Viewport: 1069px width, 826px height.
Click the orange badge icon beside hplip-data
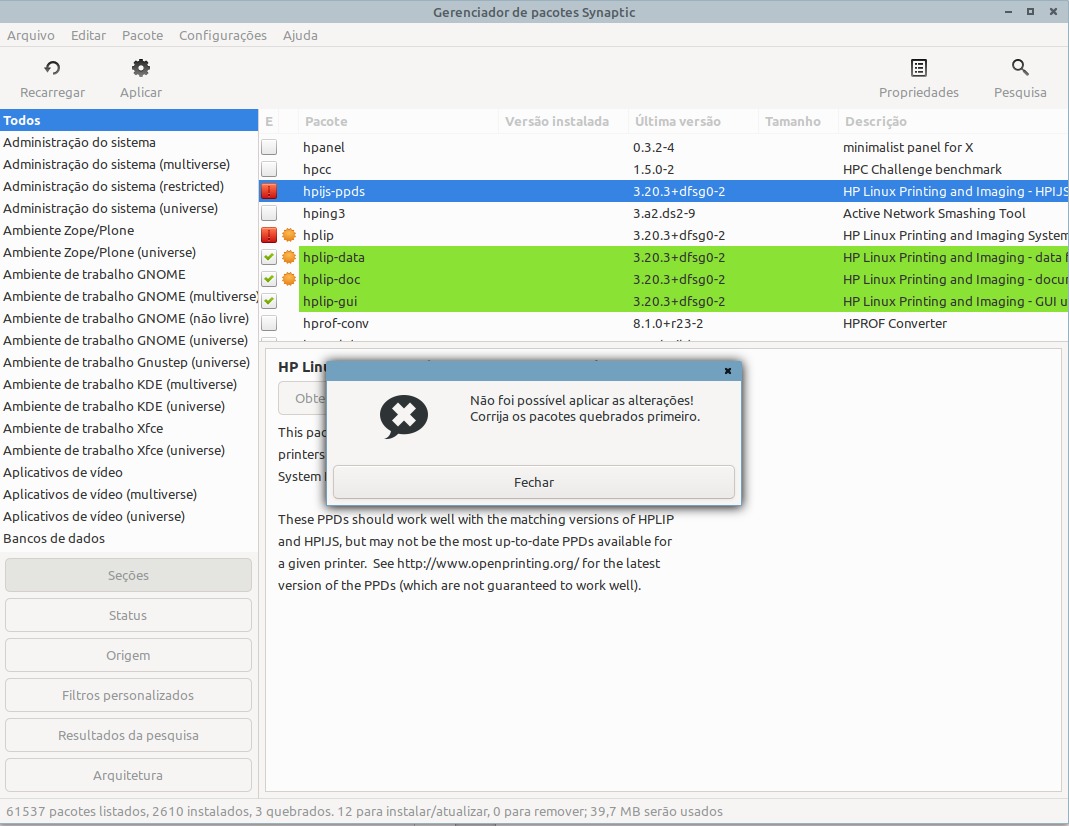[x=289, y=257]
